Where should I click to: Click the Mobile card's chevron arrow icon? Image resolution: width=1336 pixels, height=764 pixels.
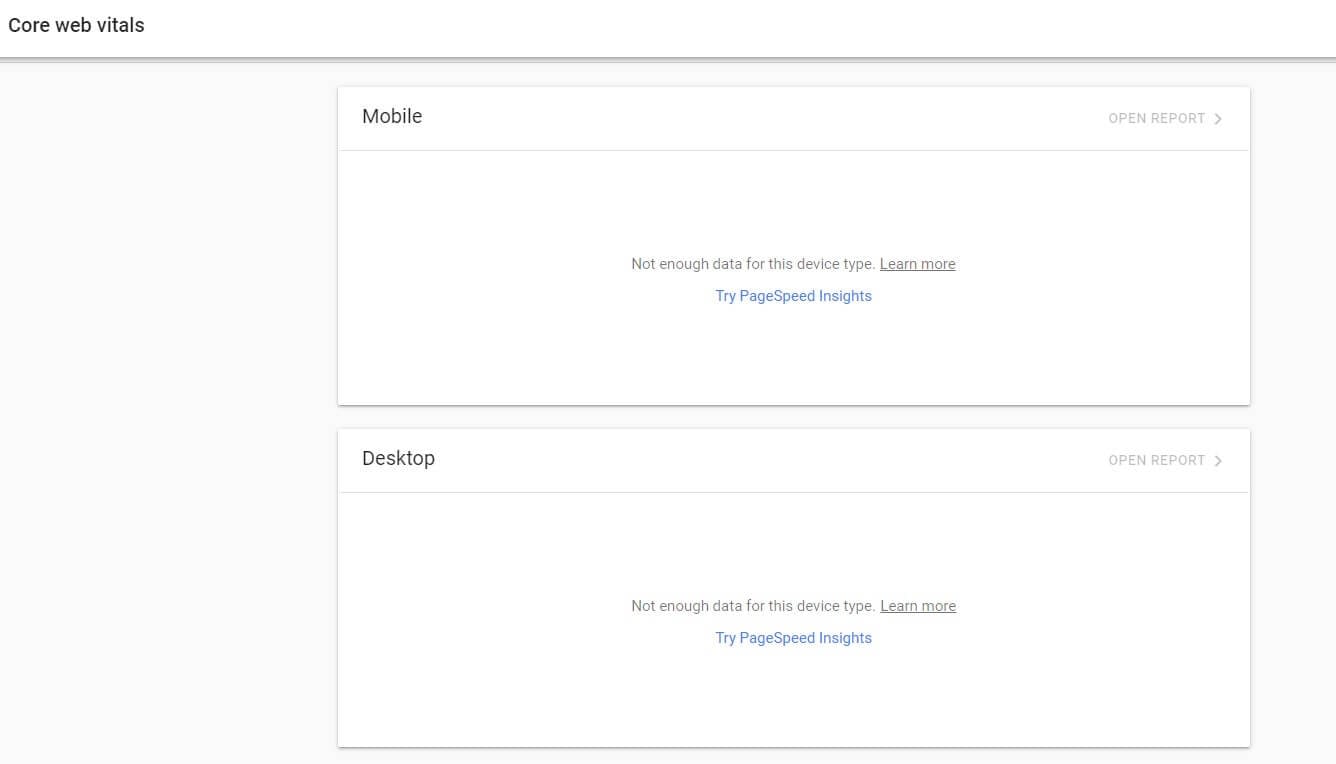(x=1218, y=118)
